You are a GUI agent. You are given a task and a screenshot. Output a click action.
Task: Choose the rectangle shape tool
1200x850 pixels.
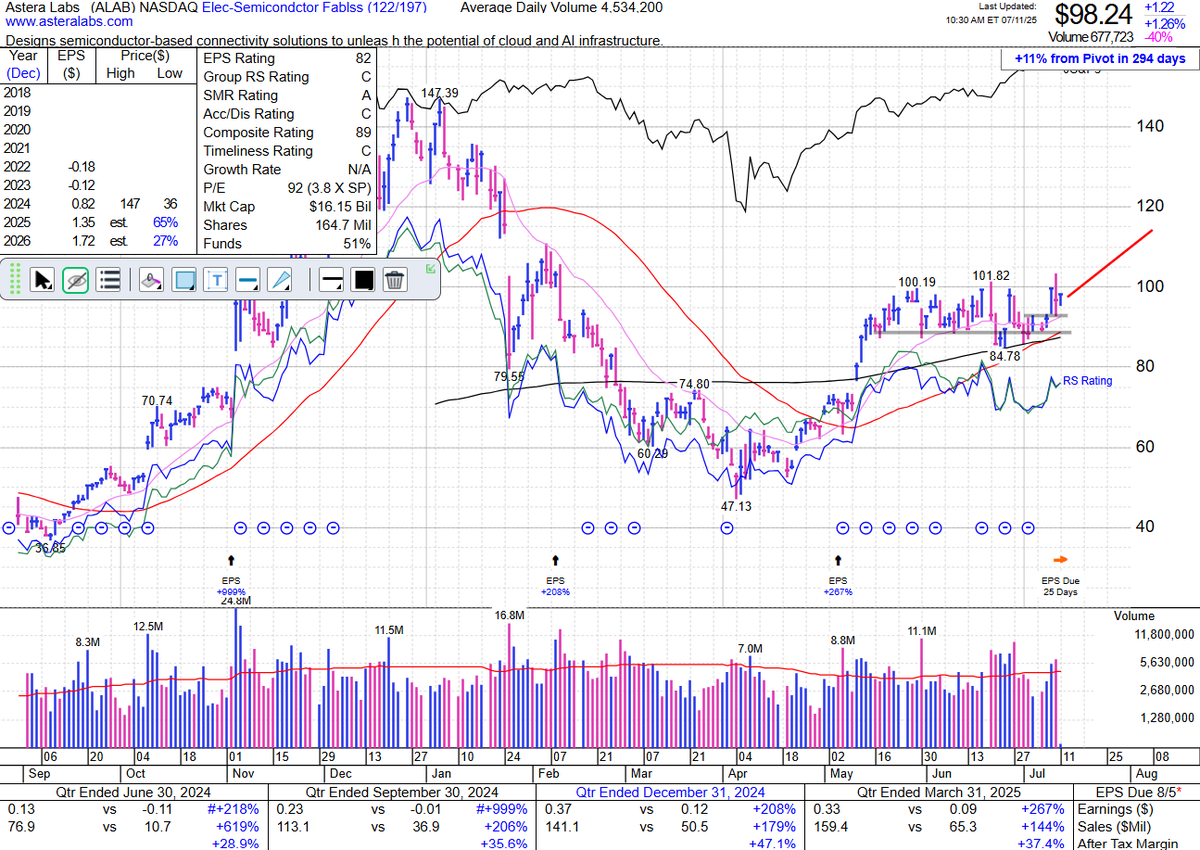coord(184,280)
